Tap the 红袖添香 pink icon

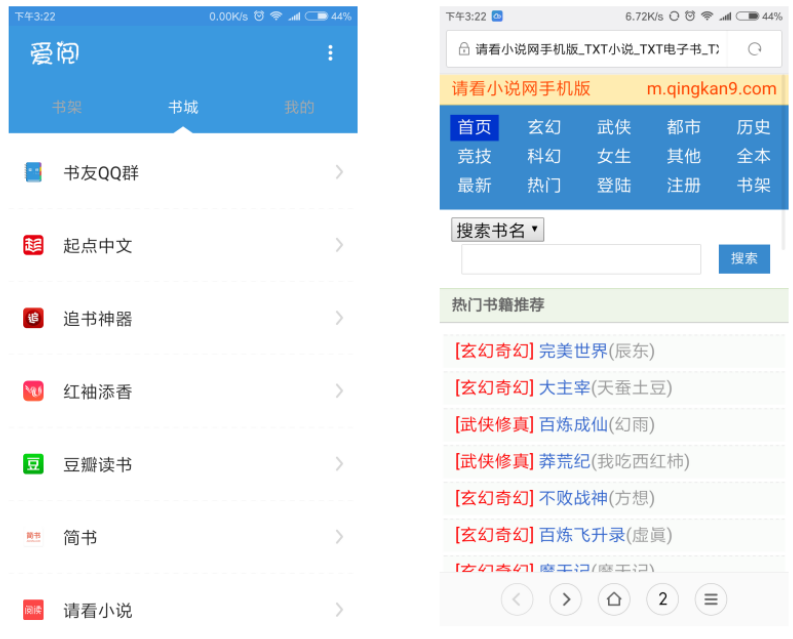(x=33, y=391)
